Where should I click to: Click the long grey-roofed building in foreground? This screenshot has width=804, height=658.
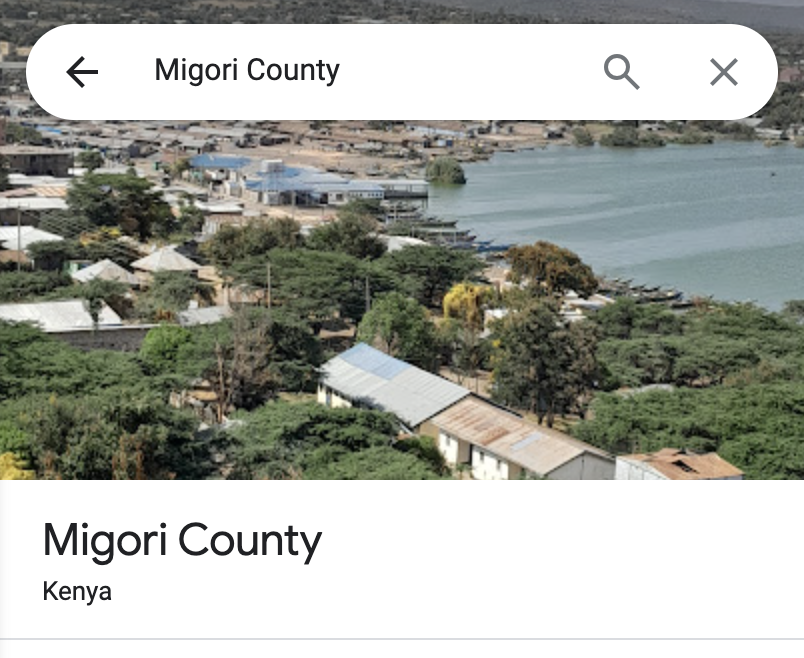392,384
